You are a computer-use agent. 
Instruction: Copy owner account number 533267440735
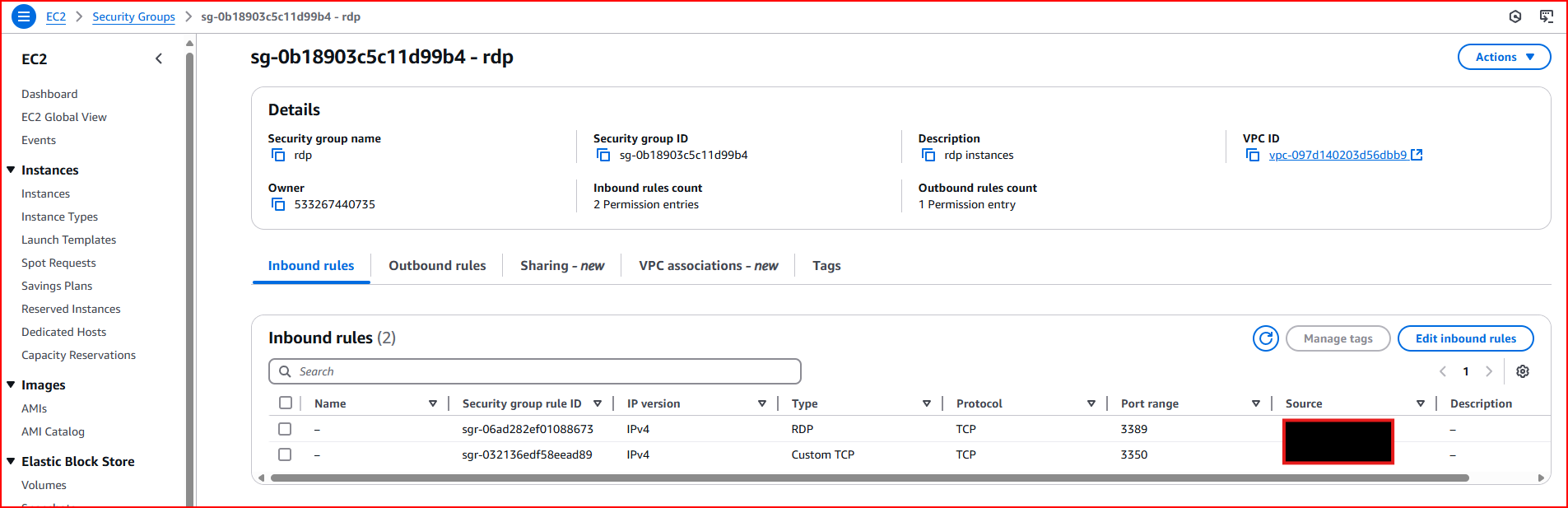click(x=278, y=204)
